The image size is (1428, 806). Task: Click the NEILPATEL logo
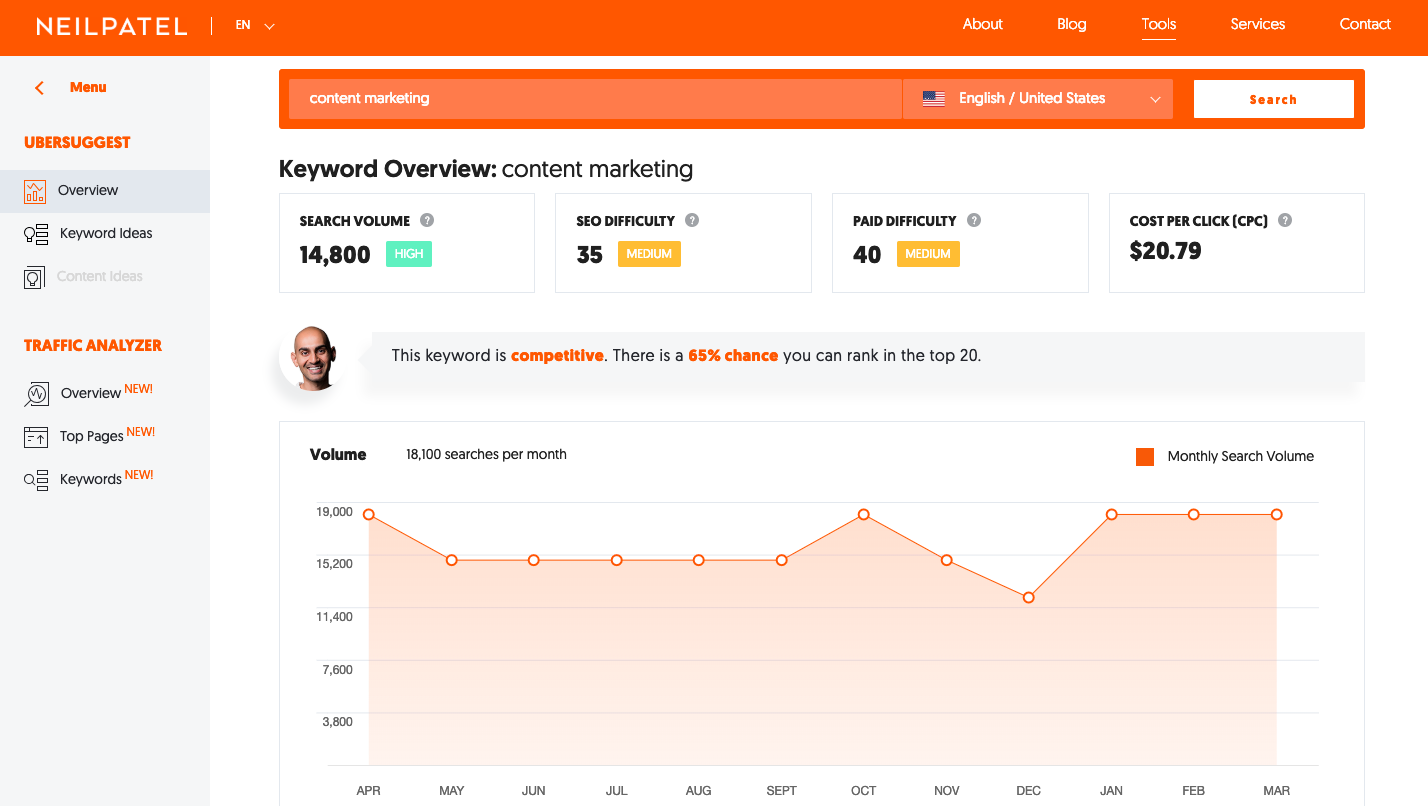coord(112,26)
